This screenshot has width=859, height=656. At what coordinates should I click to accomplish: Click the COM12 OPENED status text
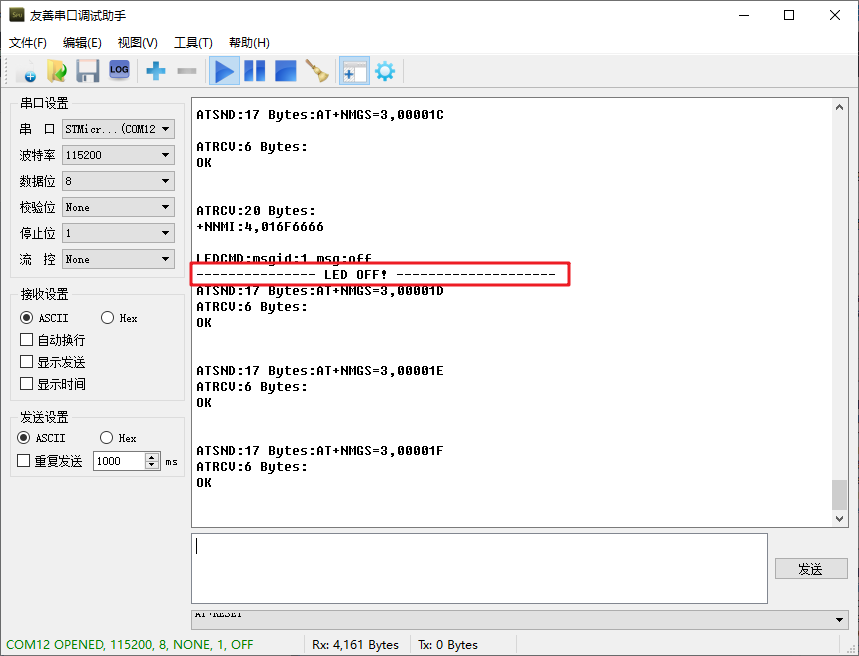[x=130, y=644]
